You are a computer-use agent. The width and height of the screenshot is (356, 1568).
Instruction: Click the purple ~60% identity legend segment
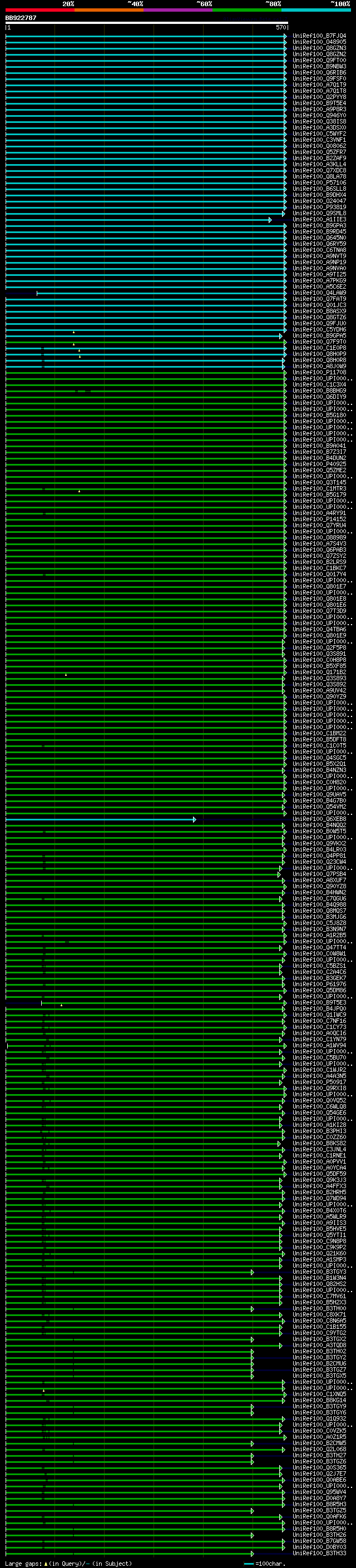coord(177,10)
